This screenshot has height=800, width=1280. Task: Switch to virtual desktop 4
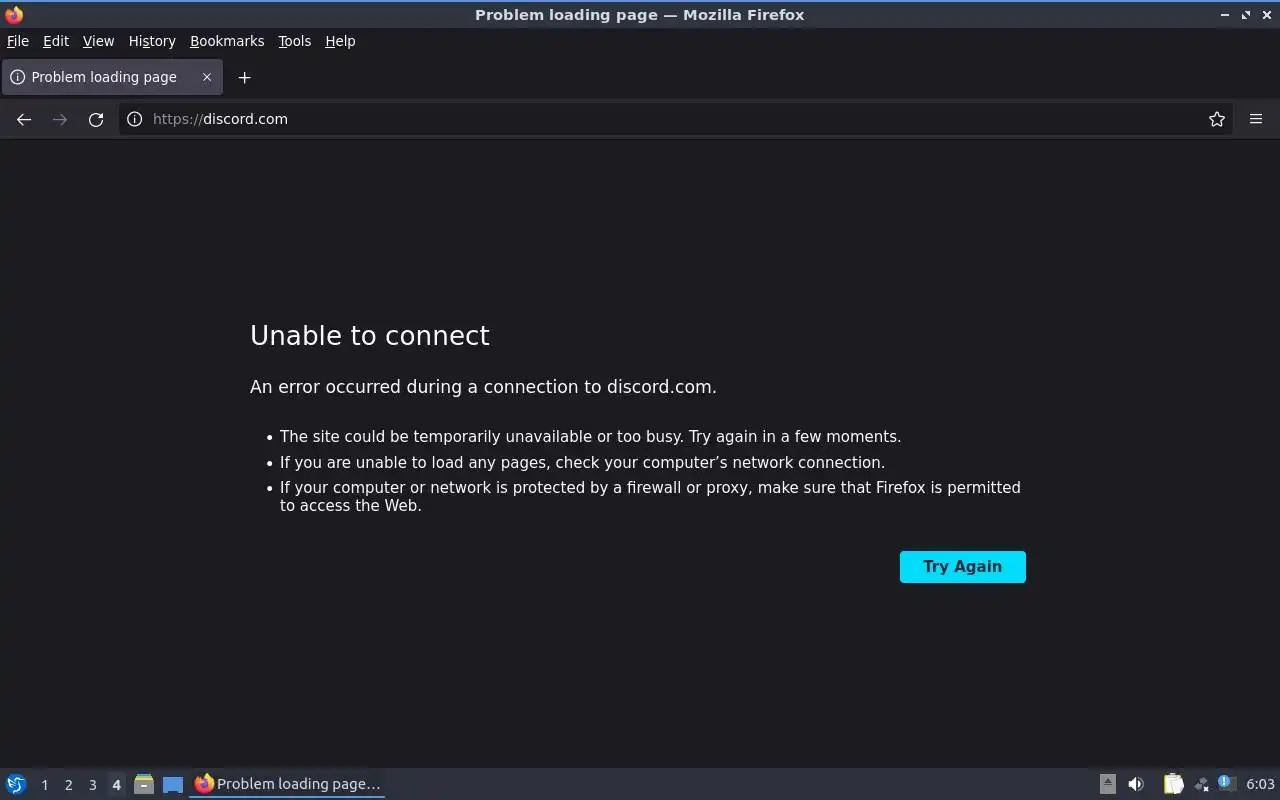116,785
